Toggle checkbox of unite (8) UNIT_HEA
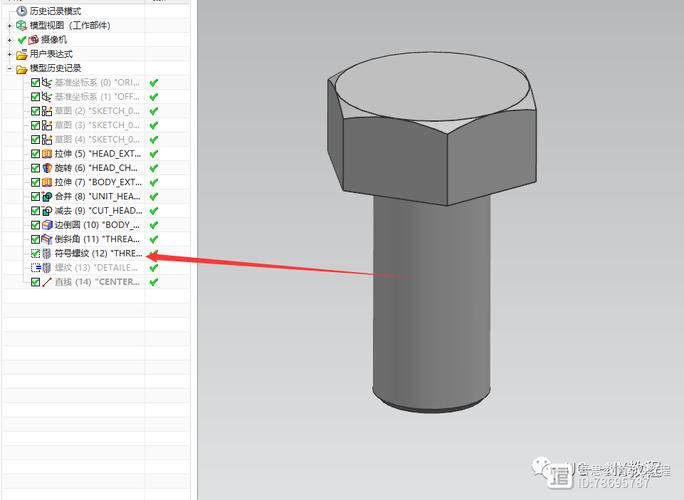Viewport: 684px width, 500px height. (x=36, y=197)
